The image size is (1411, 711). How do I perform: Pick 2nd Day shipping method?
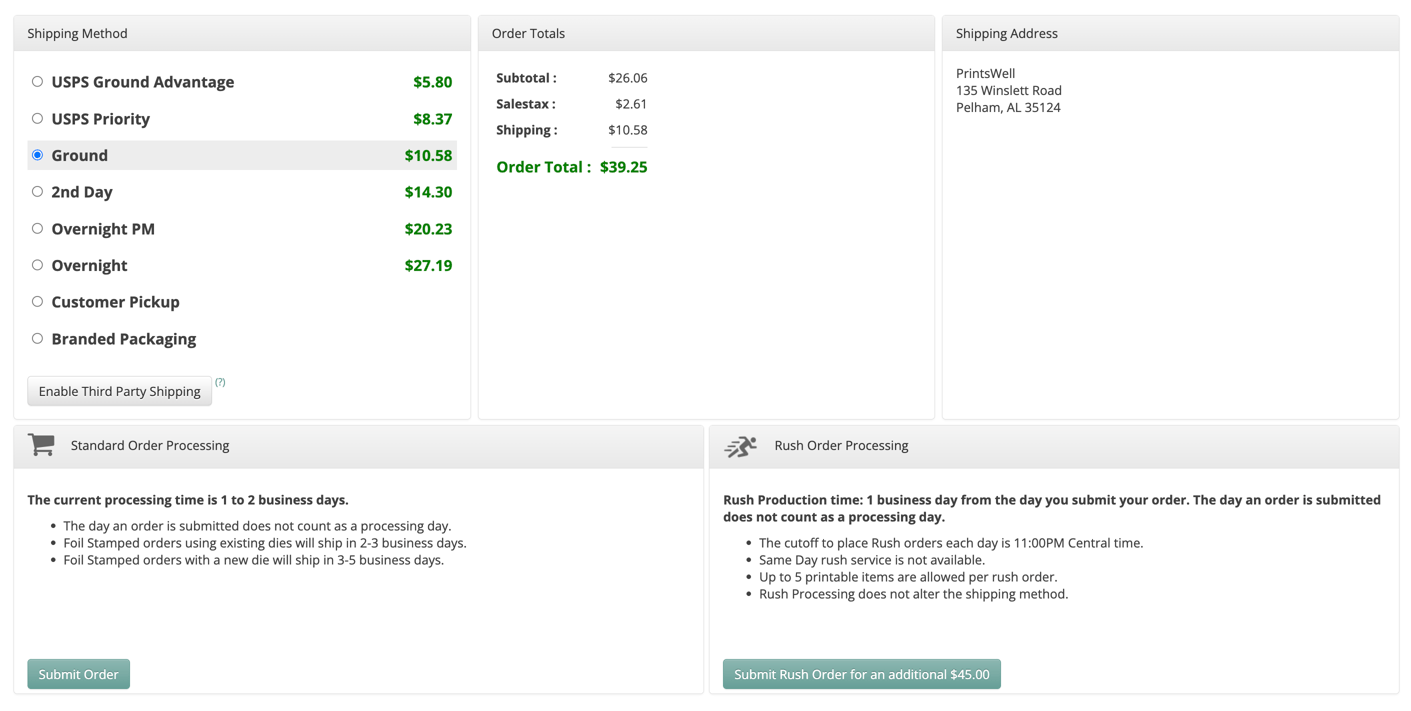pos(37,192)
